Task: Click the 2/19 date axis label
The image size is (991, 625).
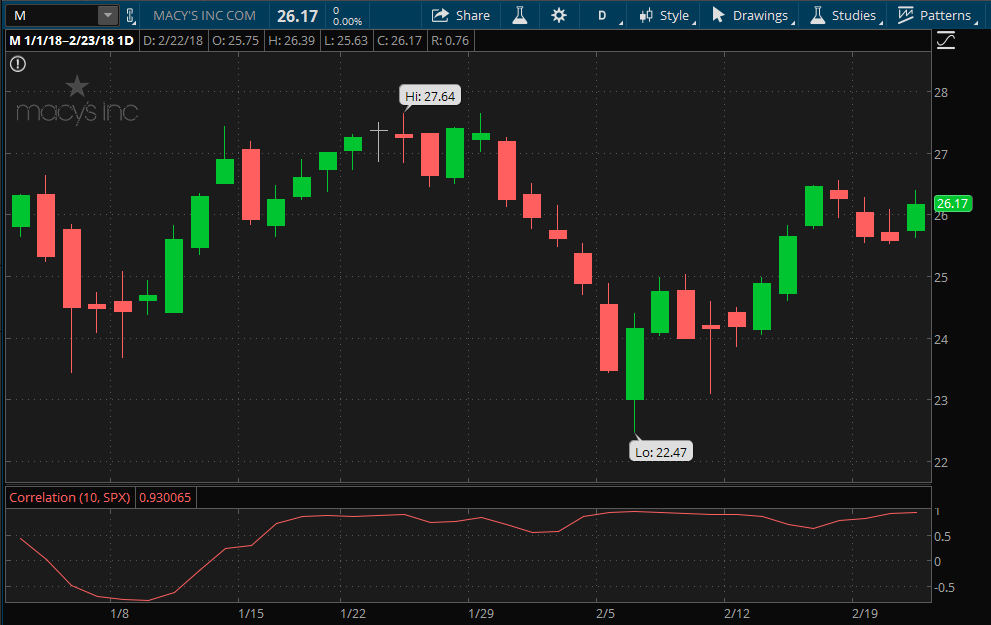Action: coord(865,613)
